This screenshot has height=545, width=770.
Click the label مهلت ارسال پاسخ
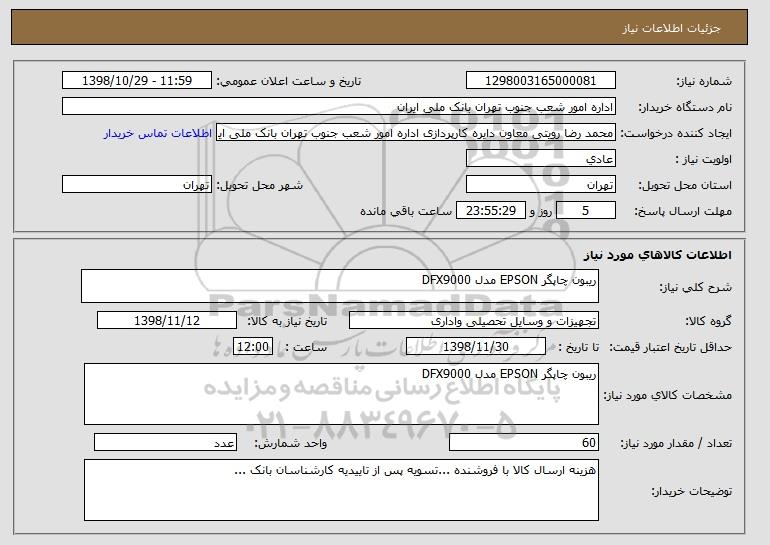tap(683, 211)
